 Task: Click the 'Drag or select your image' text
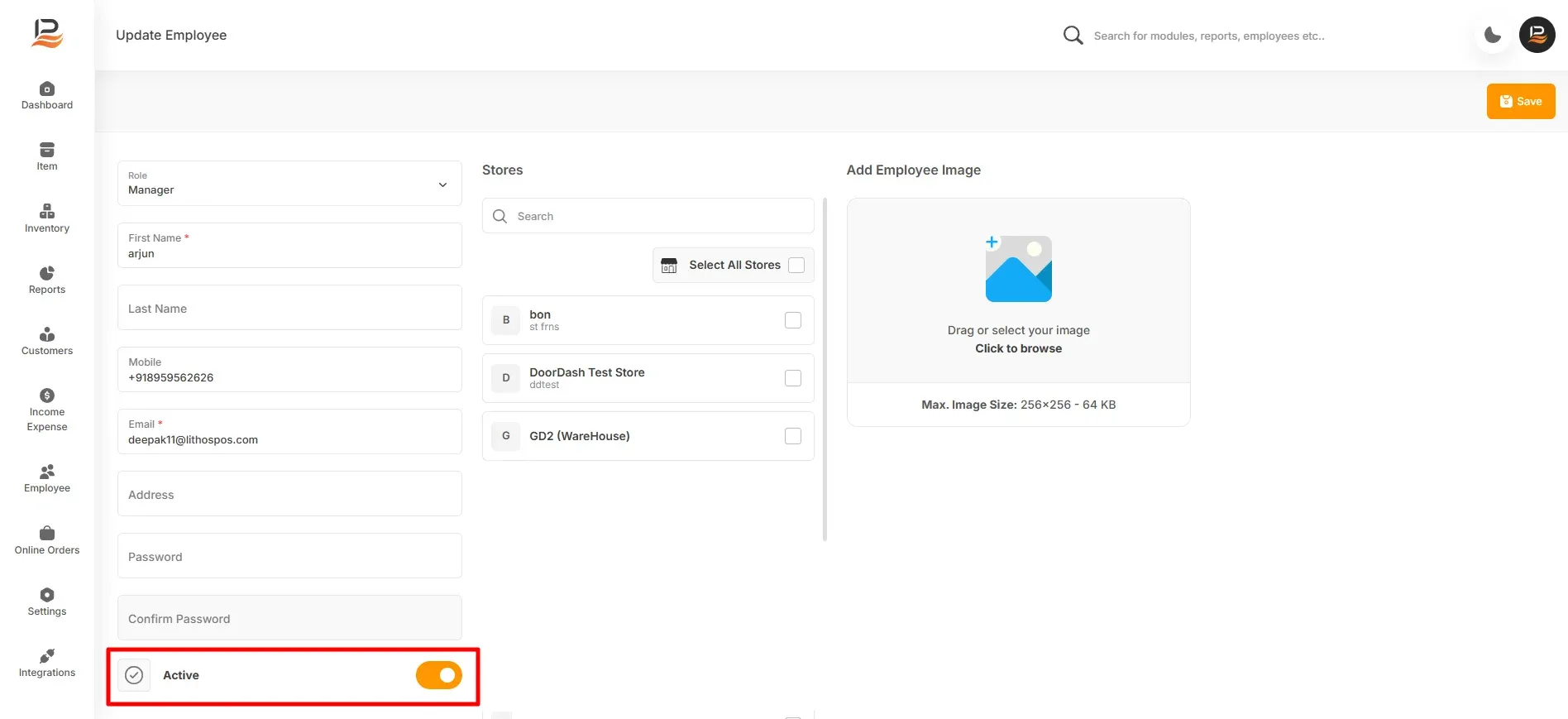tap(1018, 330)
